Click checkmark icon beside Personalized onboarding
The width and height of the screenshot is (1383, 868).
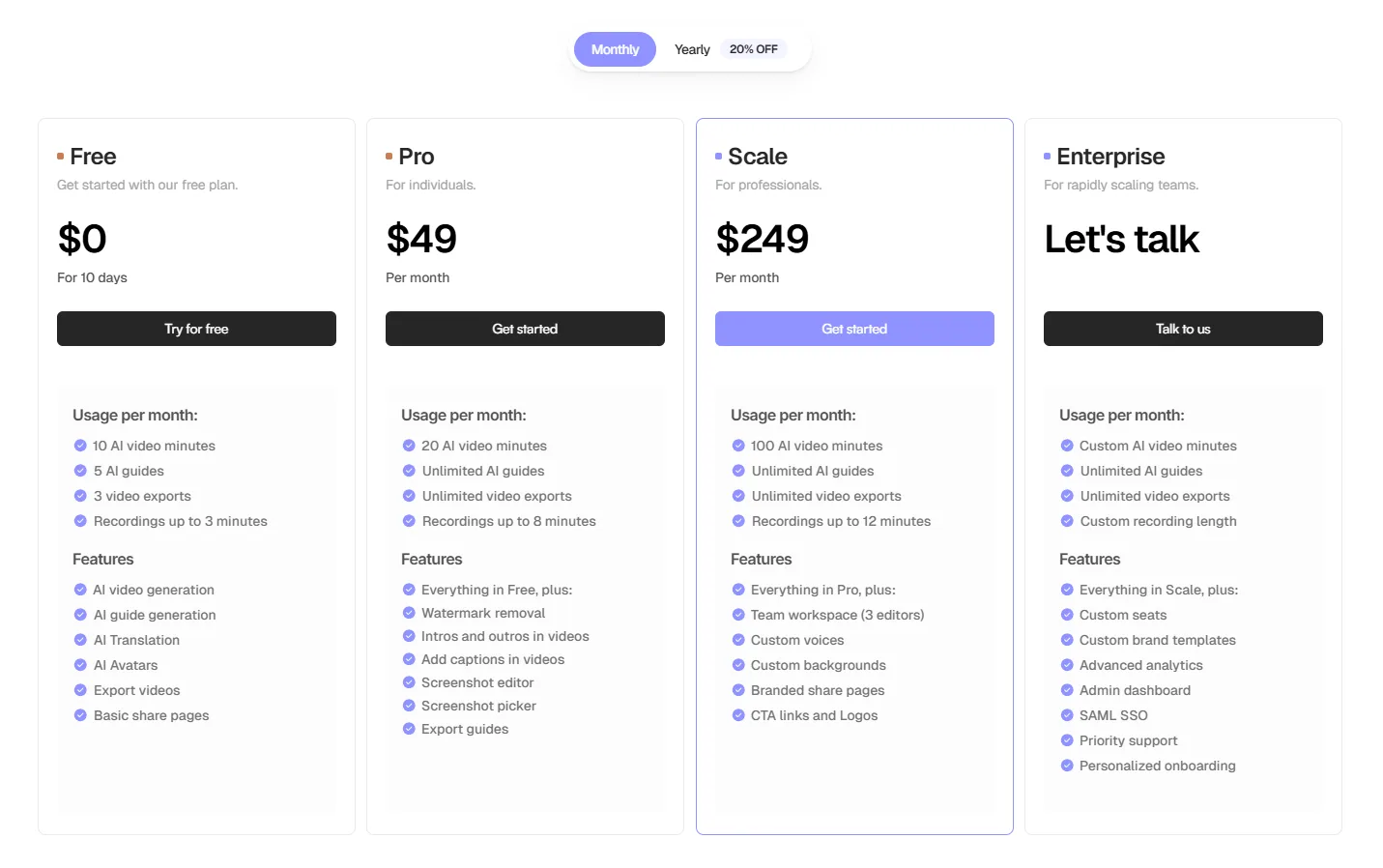(x=1067, y=766)
